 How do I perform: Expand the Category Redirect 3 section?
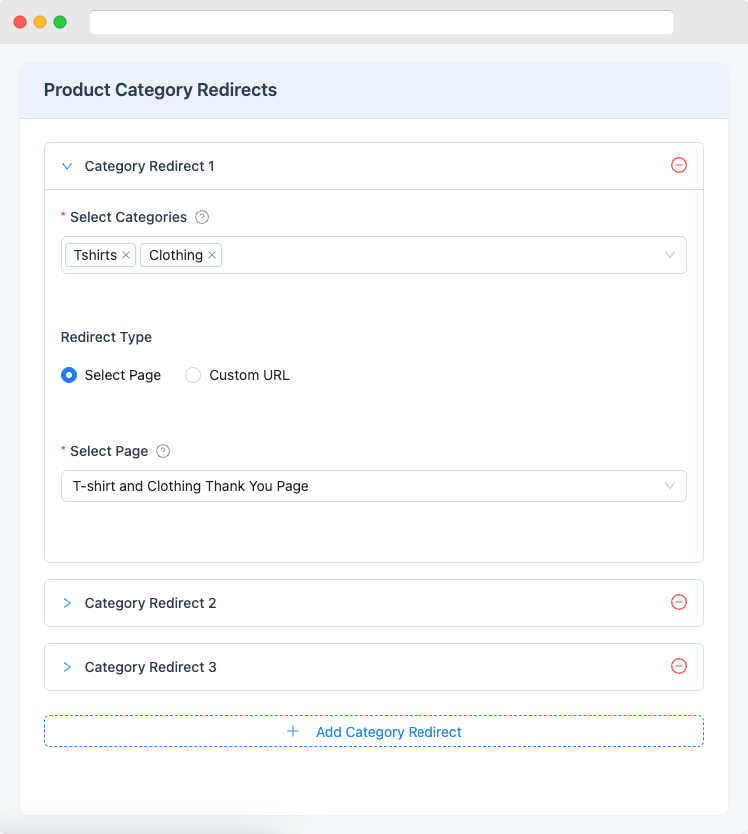[67, 666]
